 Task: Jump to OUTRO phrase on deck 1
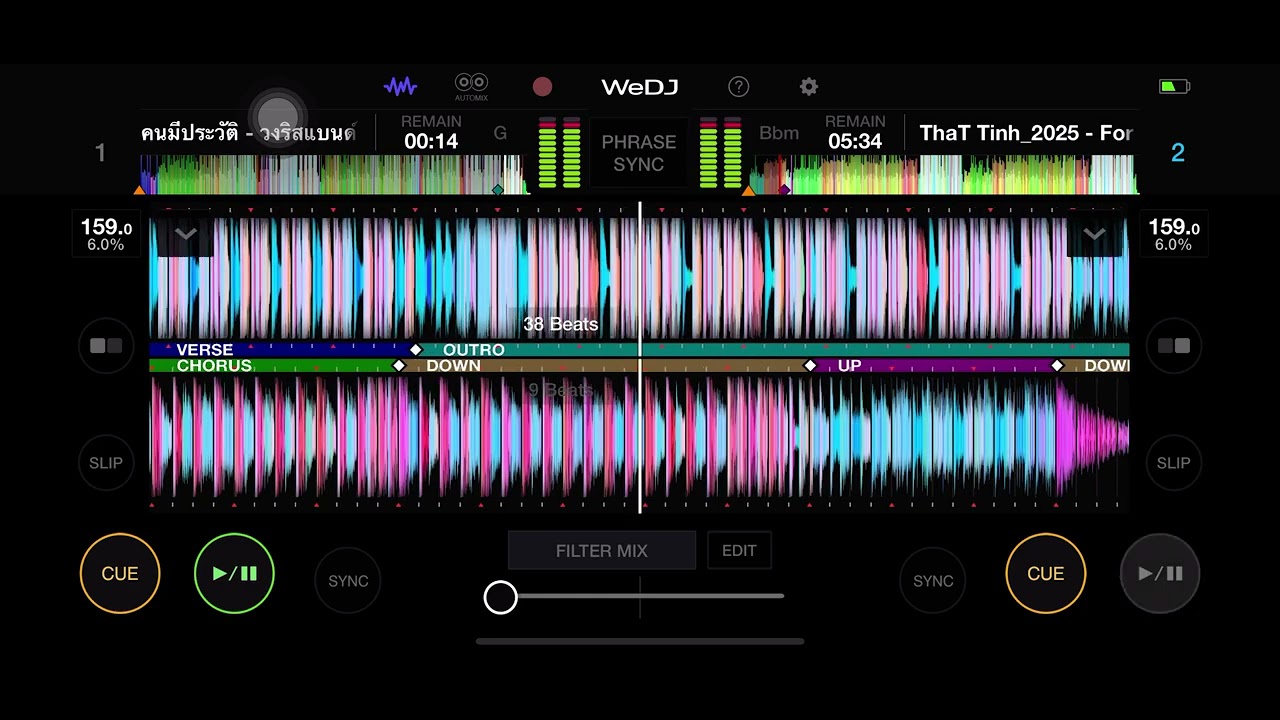click(473, 350)
